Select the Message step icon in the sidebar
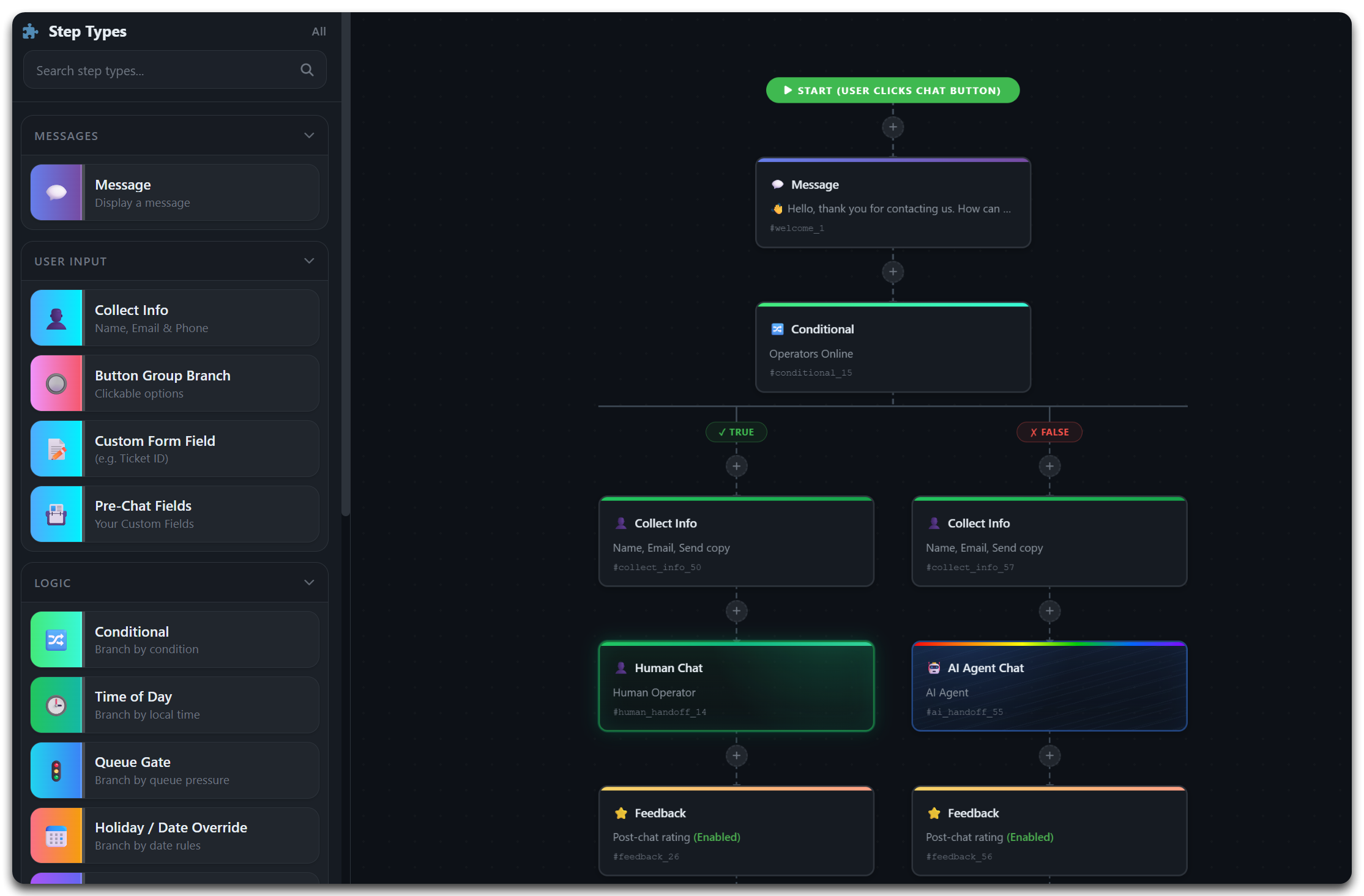Viewport: 1364px width, 896px height. click(x=56, y=192)
